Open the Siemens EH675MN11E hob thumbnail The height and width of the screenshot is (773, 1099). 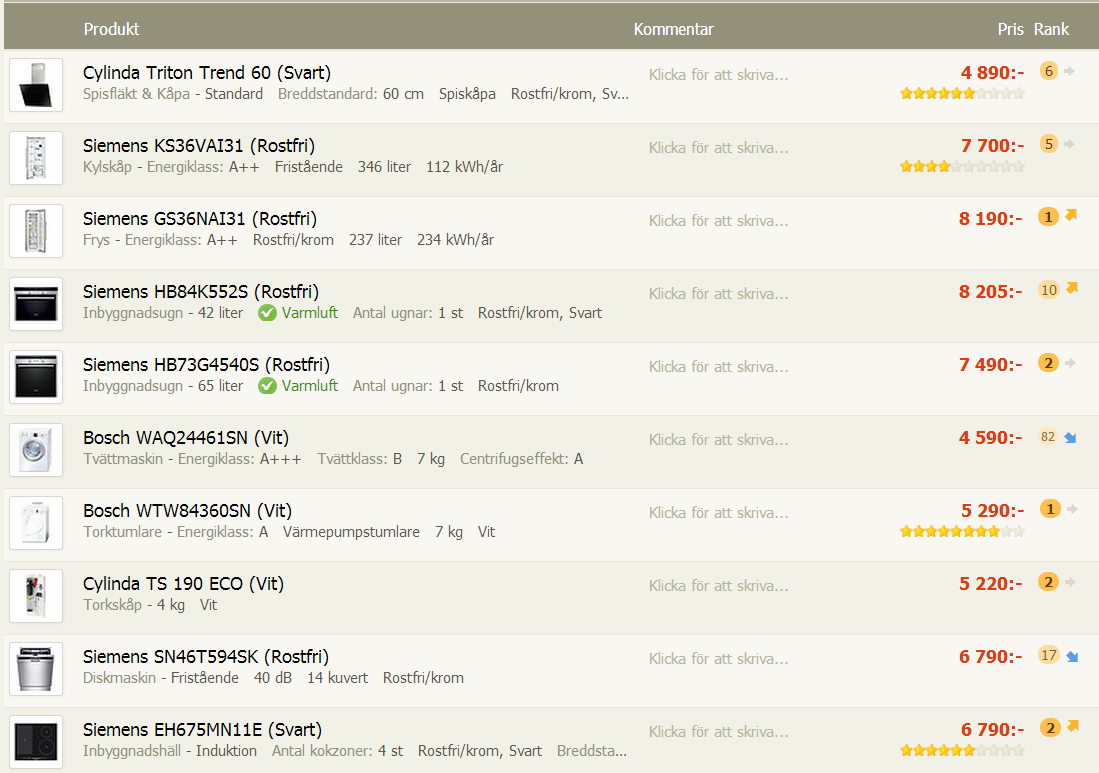[x=36, y=741]
